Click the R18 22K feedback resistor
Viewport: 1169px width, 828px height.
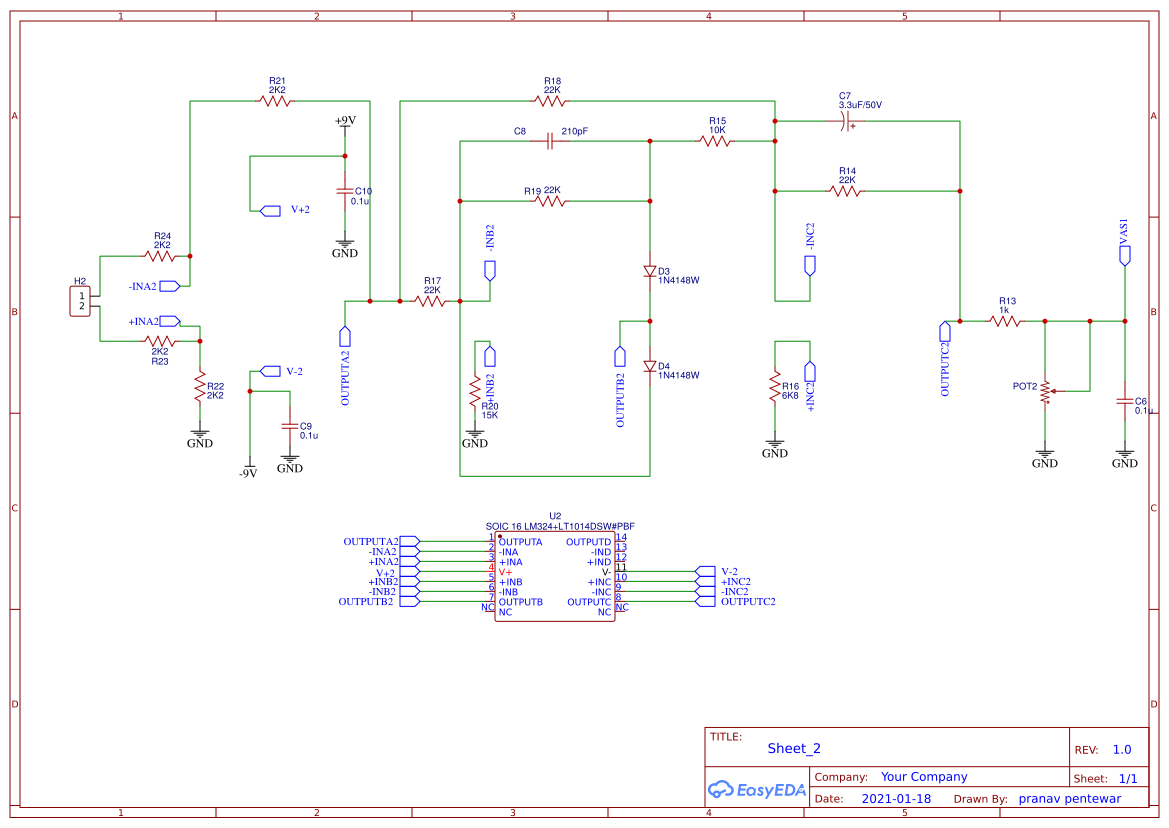click(x=551, y=100)
